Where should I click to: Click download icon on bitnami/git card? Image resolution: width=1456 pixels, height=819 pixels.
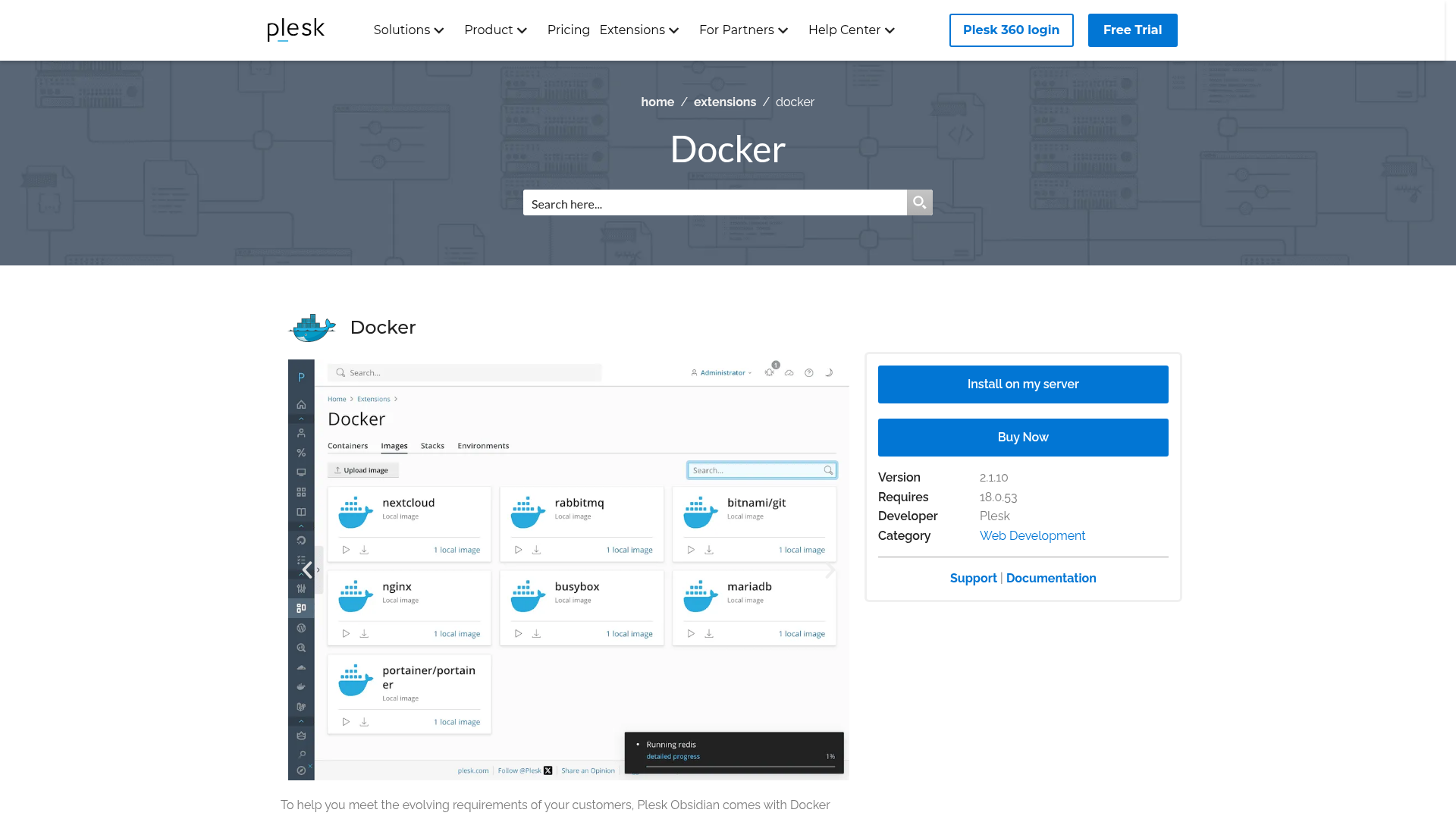(709, 550)
